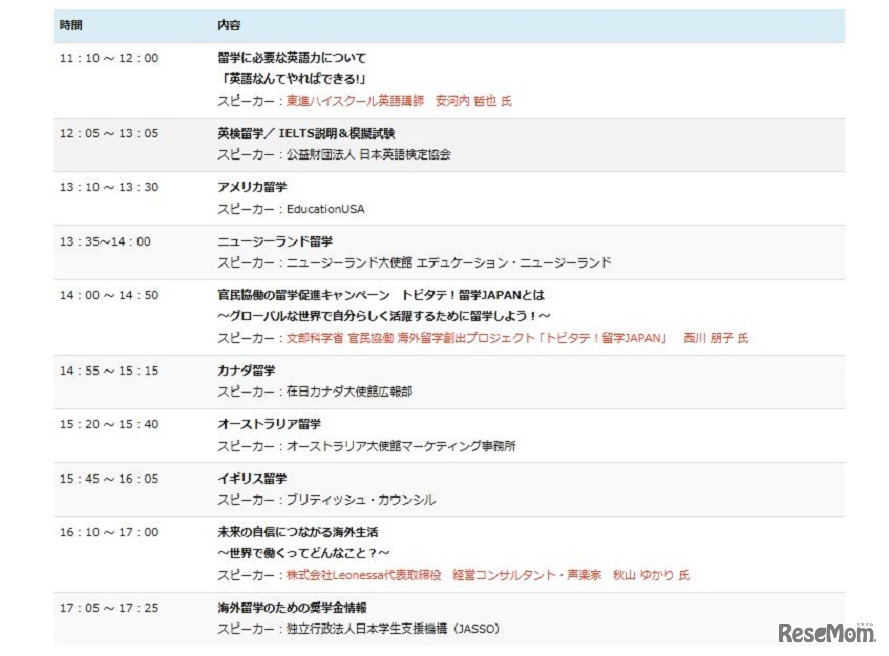The image size is (889, 656).
Task: Click speaker 公益財団法人 日本英語検定協会
Action: (369, 154)
